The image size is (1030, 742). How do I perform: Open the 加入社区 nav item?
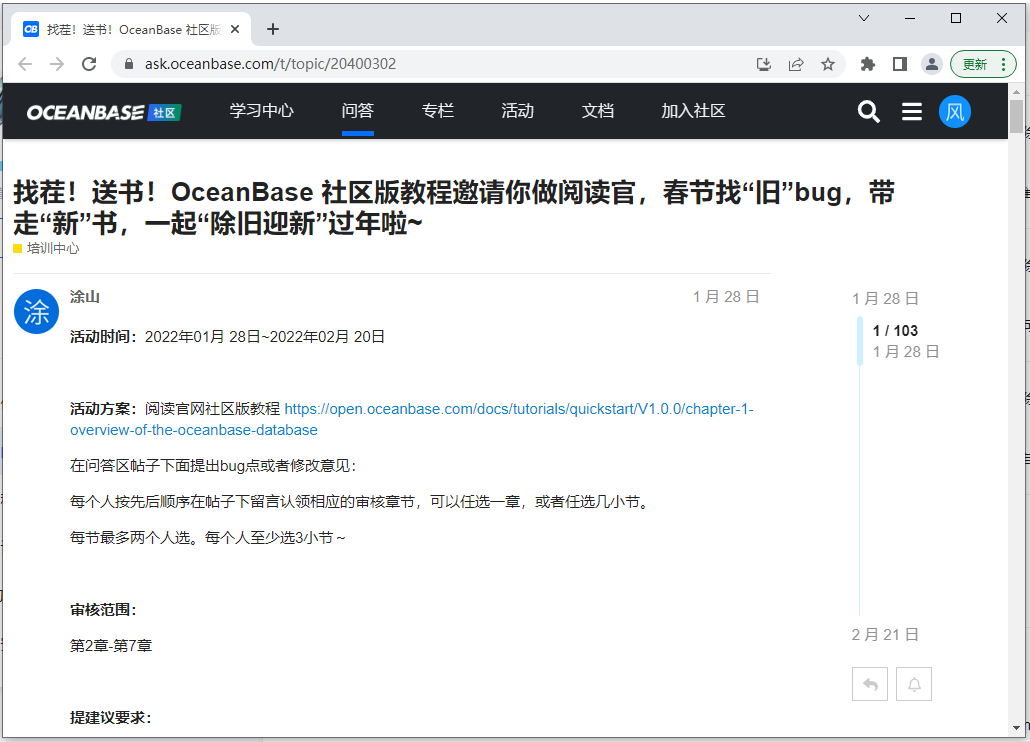point(693,111)
